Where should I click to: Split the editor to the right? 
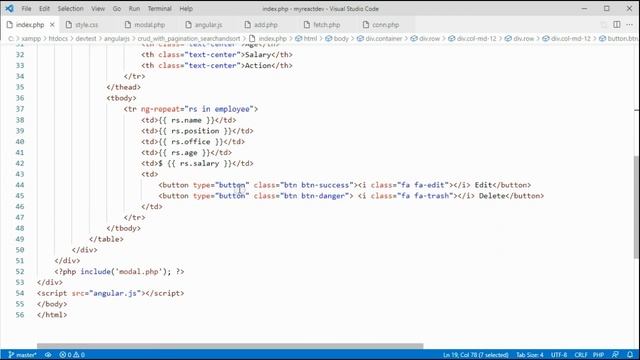click(617, 24)
